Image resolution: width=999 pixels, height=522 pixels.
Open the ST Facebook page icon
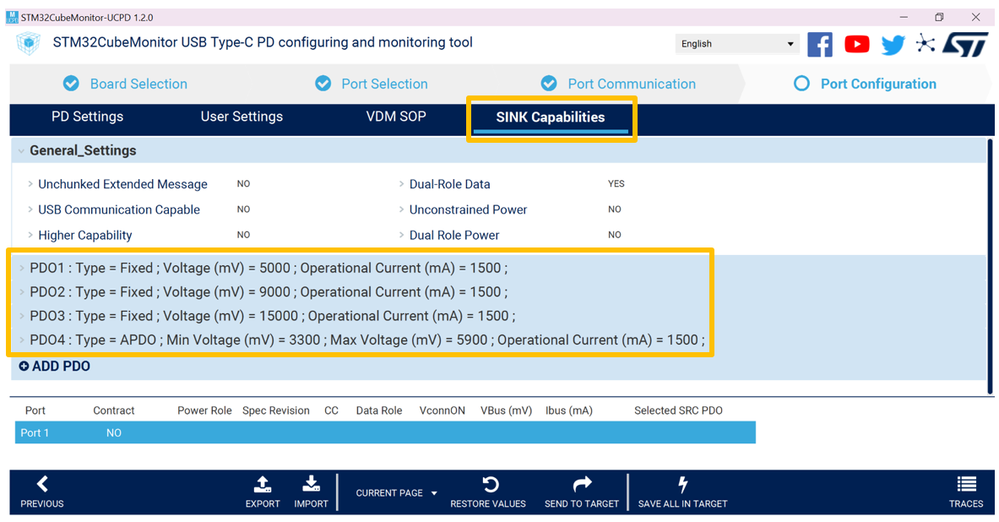[x=820, y=44]
